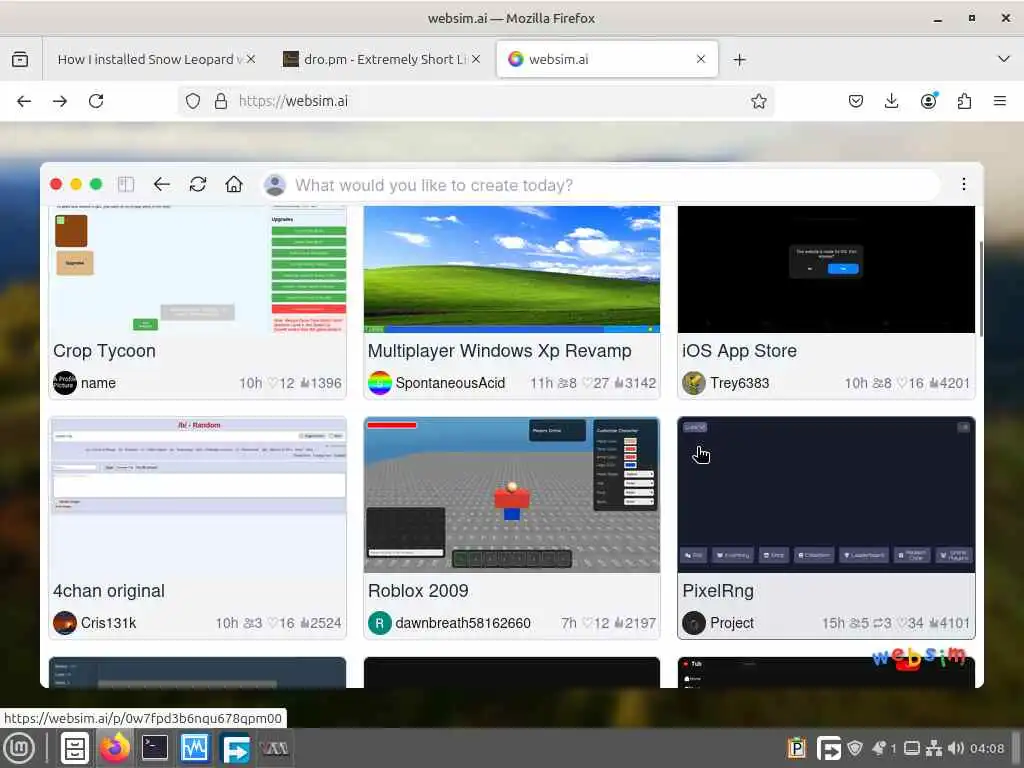Open the taskbar file manager icon
Screen dimensions: 1024x768
(74, 748)
